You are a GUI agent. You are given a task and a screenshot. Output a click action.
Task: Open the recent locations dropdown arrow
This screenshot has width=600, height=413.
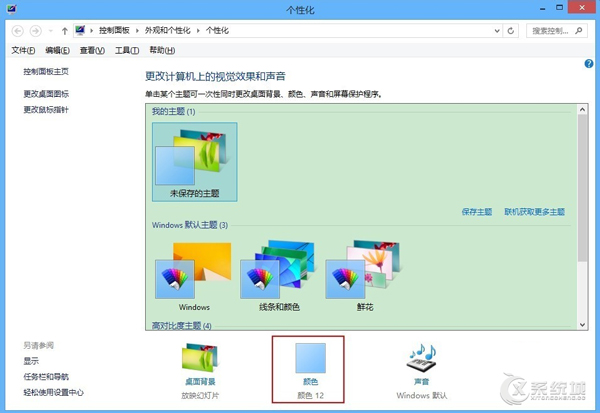coord(50,31)
